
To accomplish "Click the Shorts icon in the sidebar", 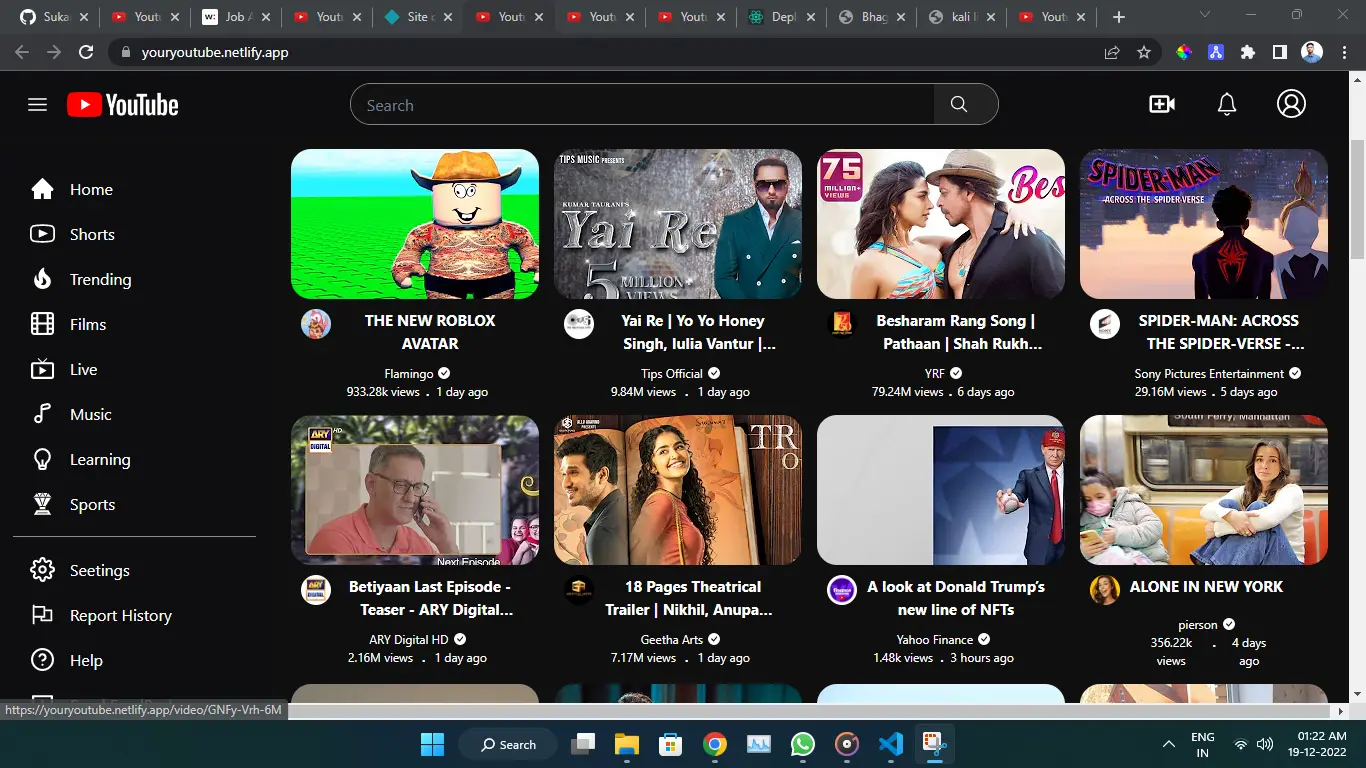I will [42, 234].
